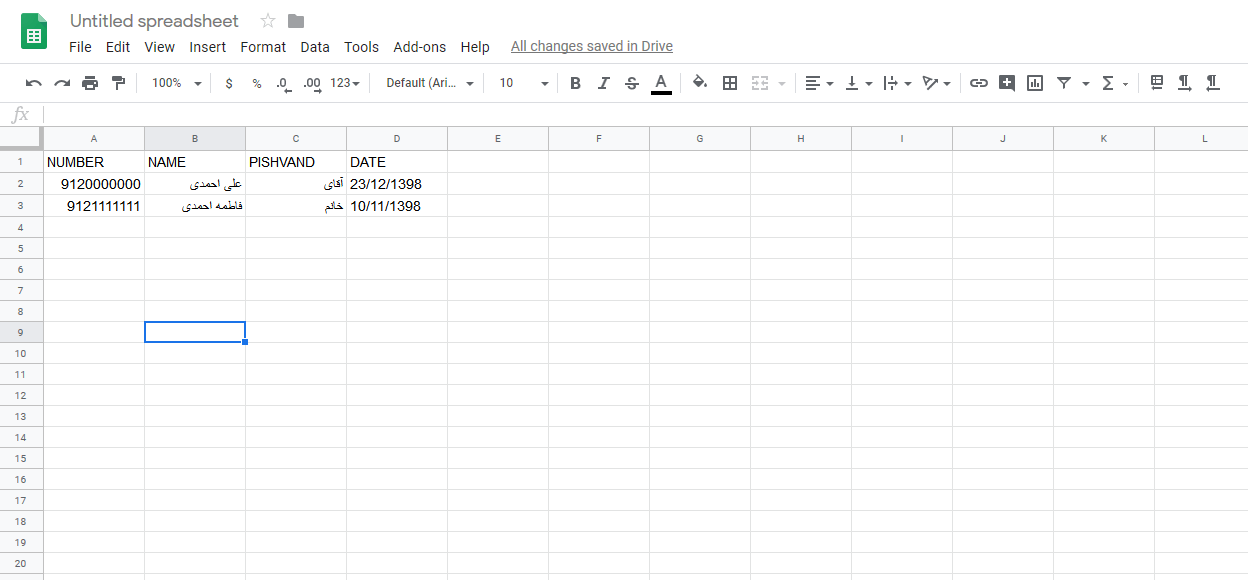Decrease decimal places
Image resolution: width=1248 pixels, height=580 pixels.
coord(283,83)
